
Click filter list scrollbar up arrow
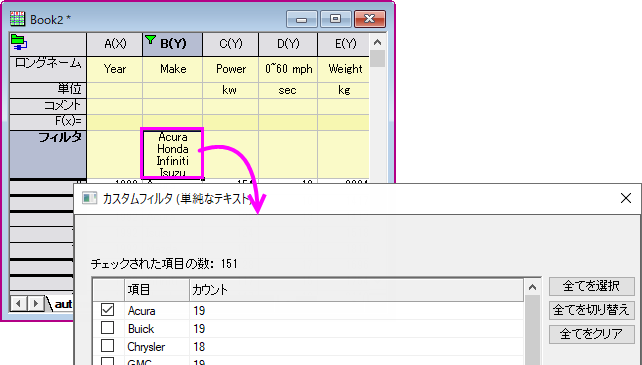[532, 288]
